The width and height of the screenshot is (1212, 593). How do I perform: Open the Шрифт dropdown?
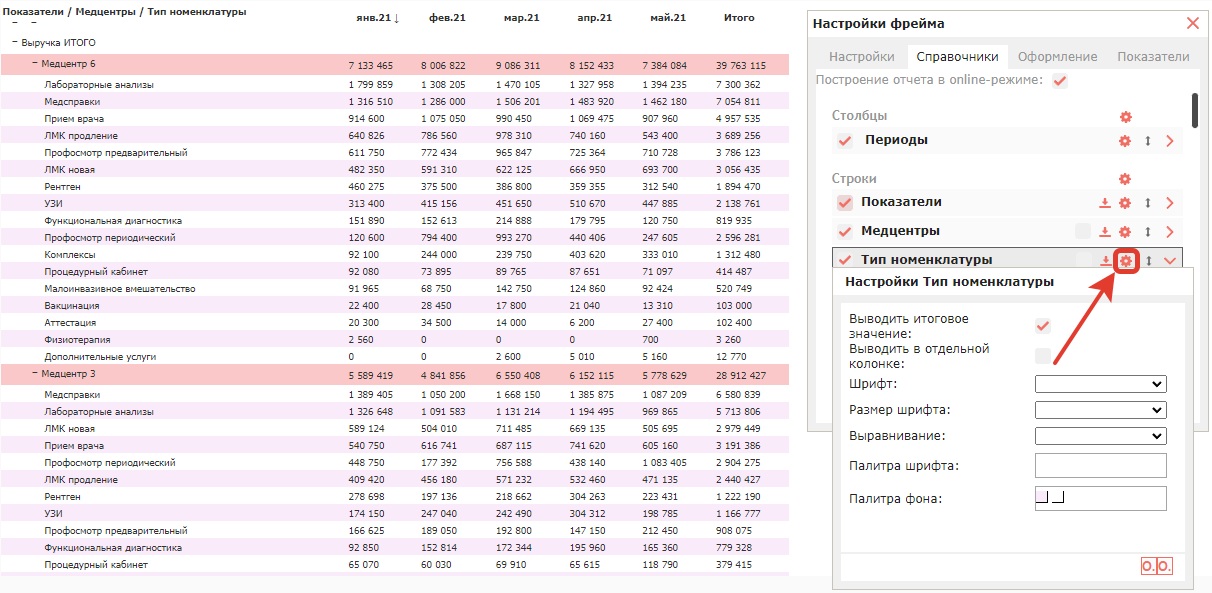coord(1101,384)
